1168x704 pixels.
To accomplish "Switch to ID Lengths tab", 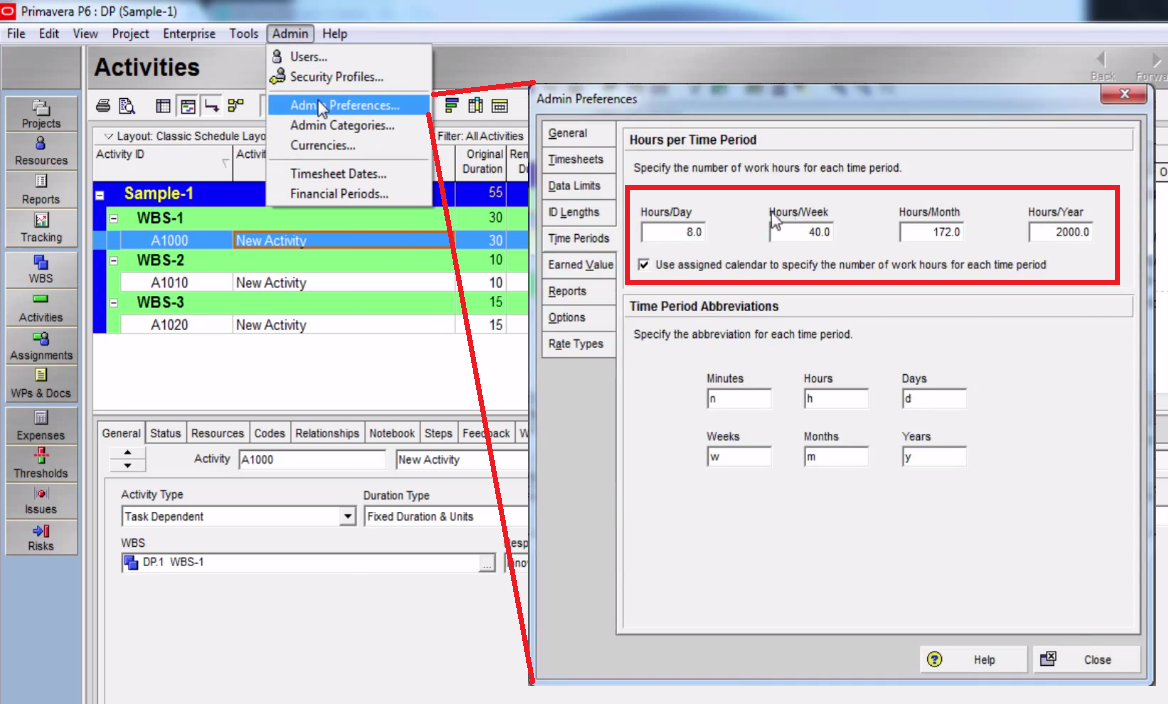I will (578, 212).
